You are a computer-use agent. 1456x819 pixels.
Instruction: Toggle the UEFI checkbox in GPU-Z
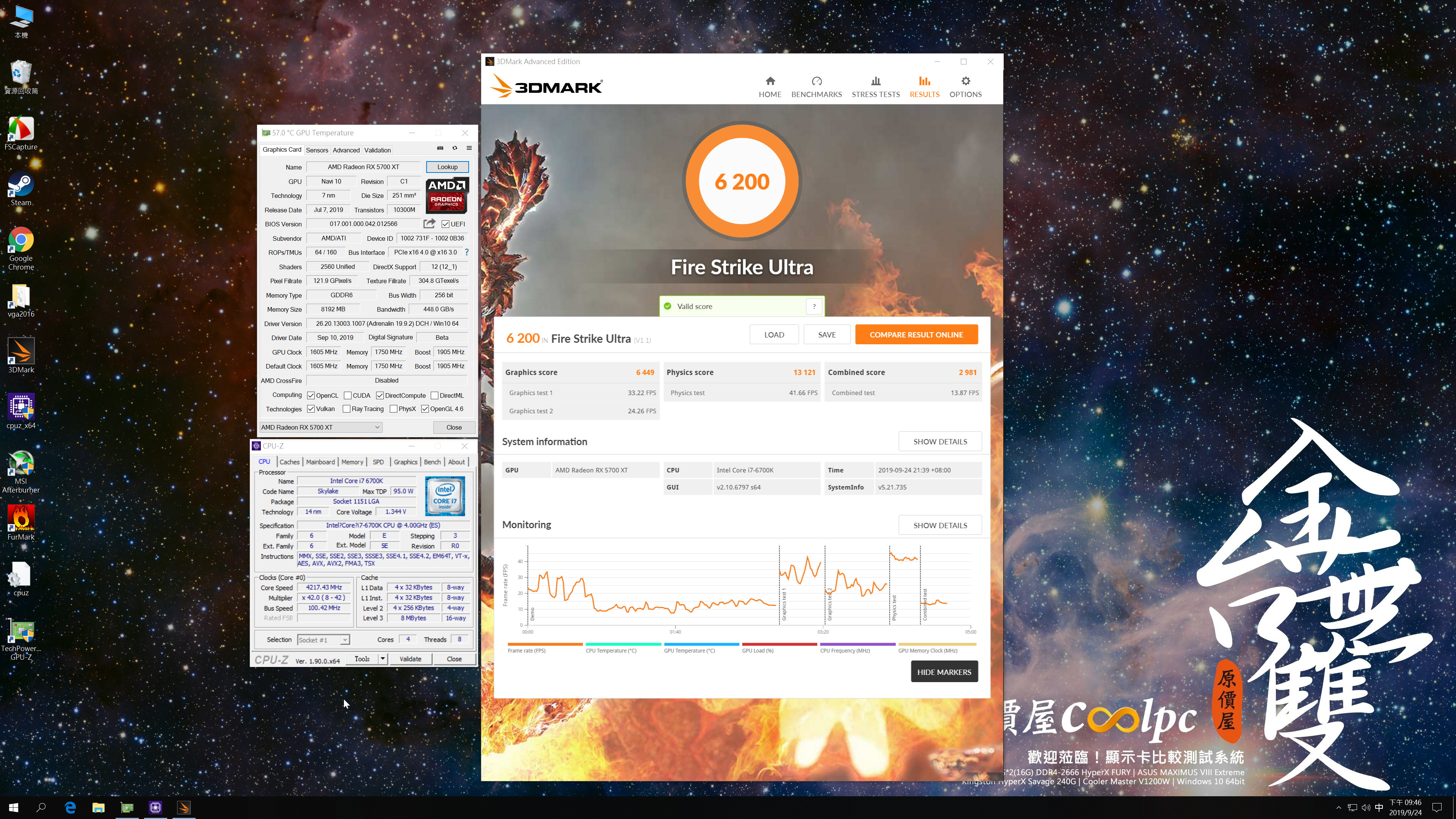(x=446, y=224)
